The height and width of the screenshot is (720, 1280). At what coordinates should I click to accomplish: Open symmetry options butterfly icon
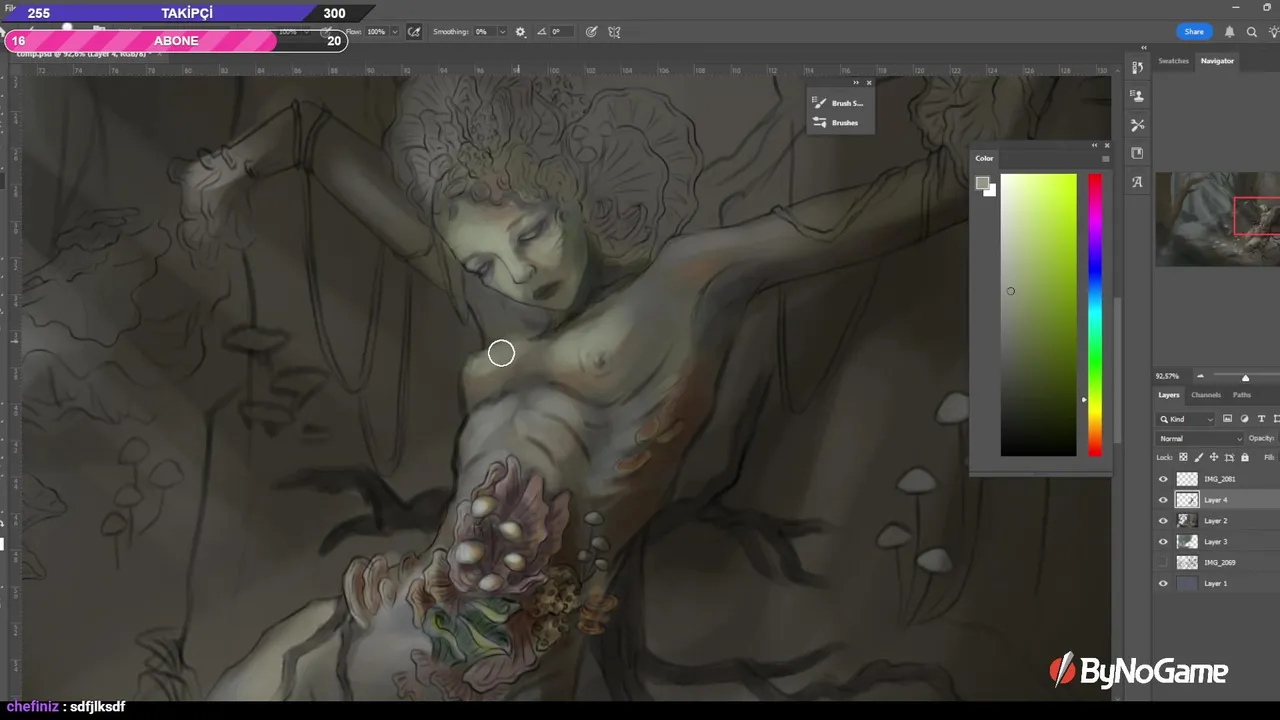coord(614,32)
